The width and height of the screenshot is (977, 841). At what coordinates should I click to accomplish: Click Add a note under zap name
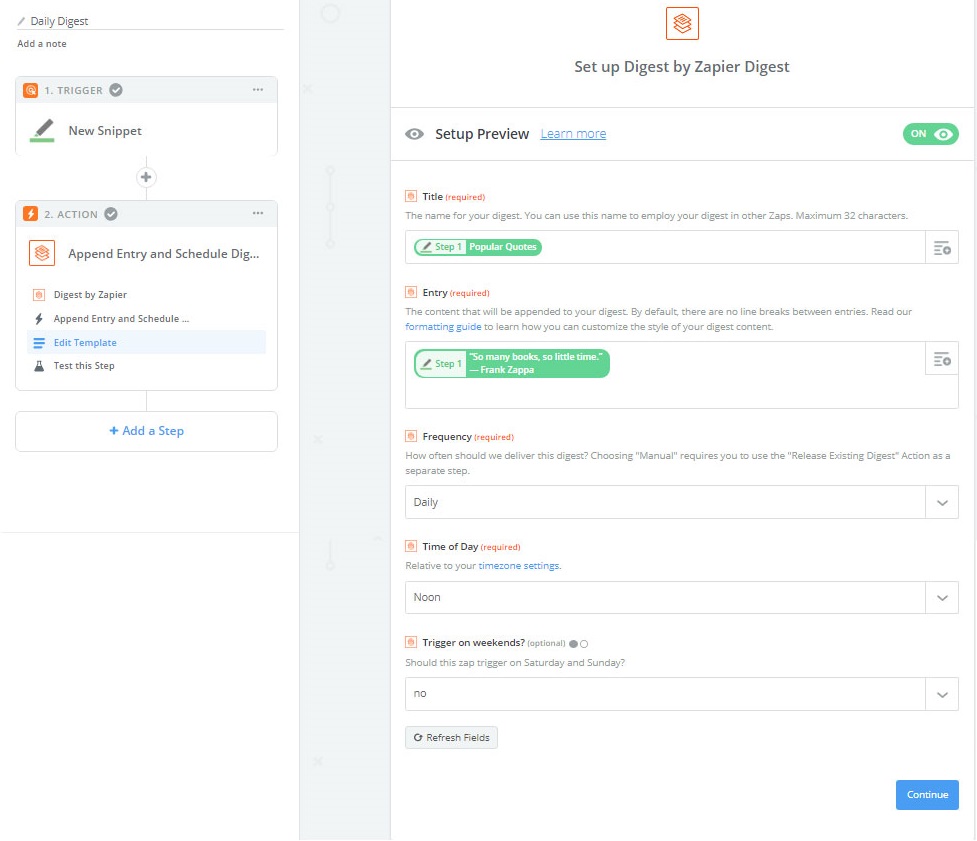pyautogui.click(x=42, y=44)
